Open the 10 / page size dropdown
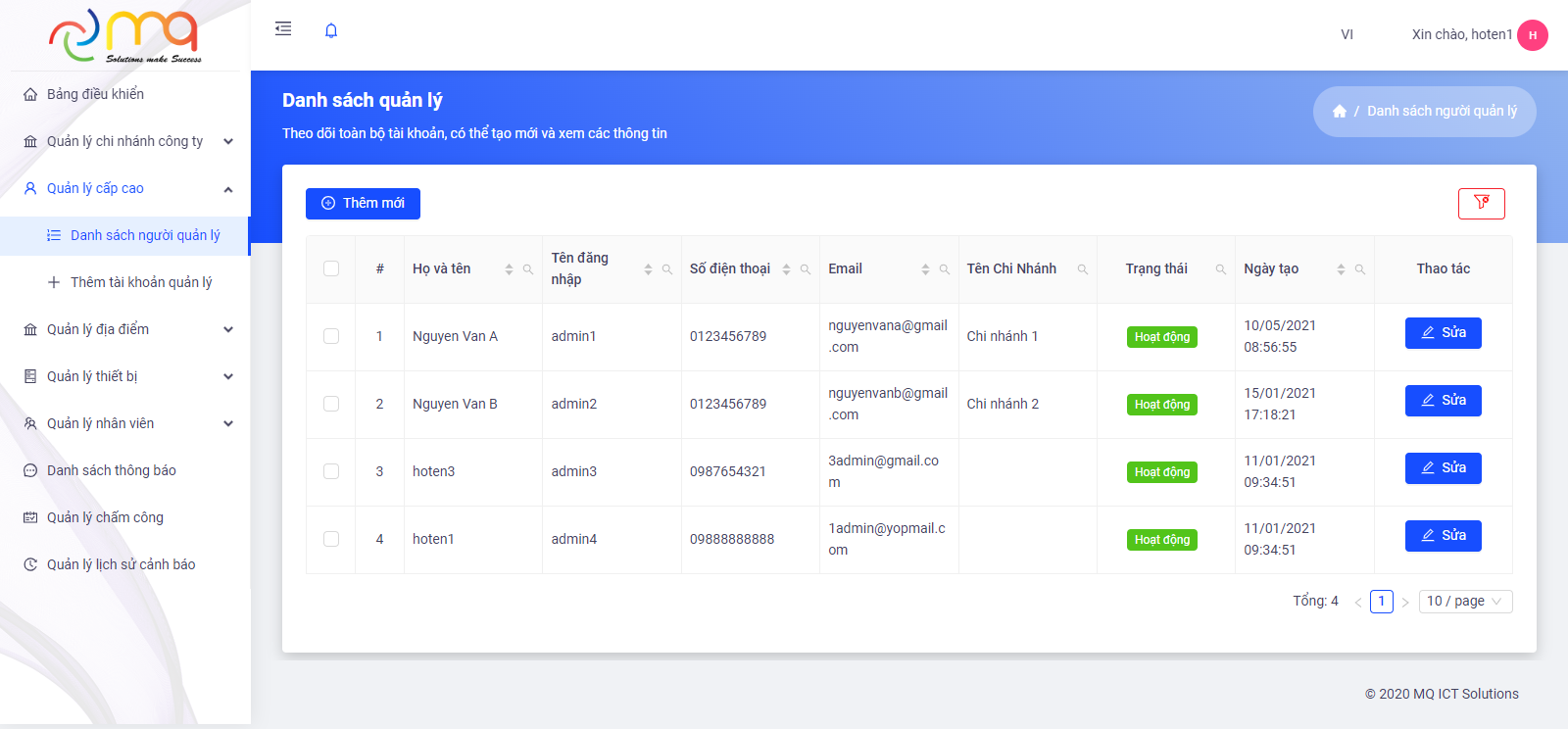Image resolution: width=1568 pixels, height=729 pixels. 1465,602
